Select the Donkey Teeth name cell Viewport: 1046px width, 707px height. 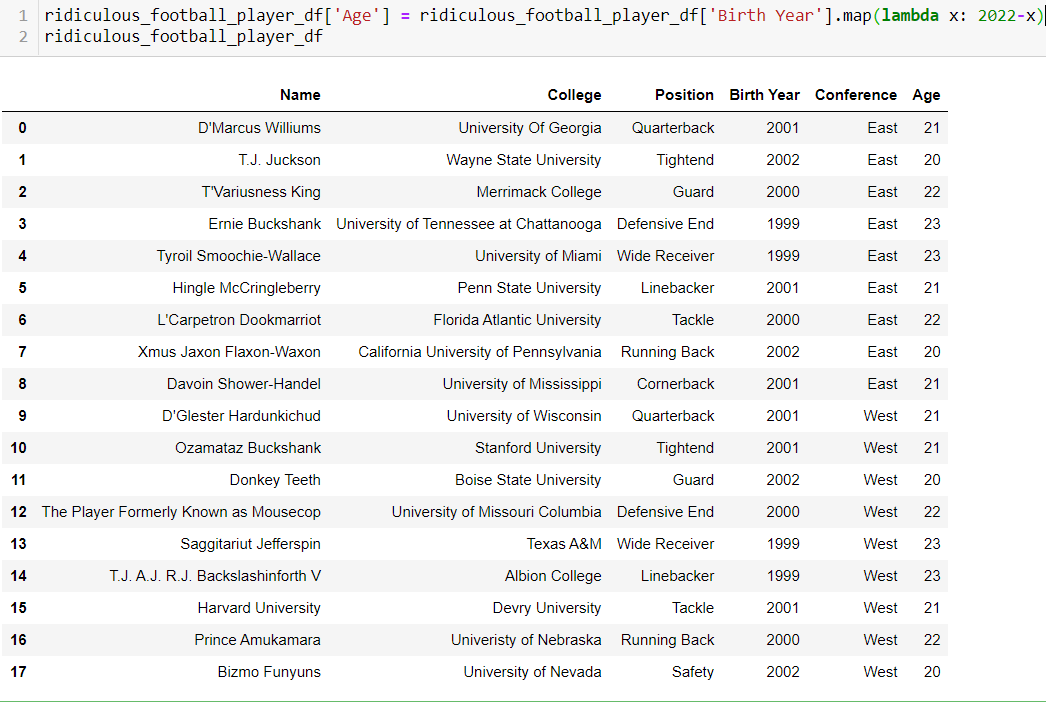275,480
